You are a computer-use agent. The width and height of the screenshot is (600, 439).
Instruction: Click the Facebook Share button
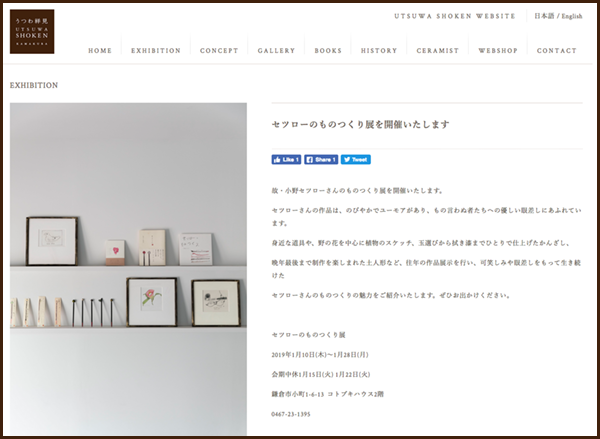[321, 160]
